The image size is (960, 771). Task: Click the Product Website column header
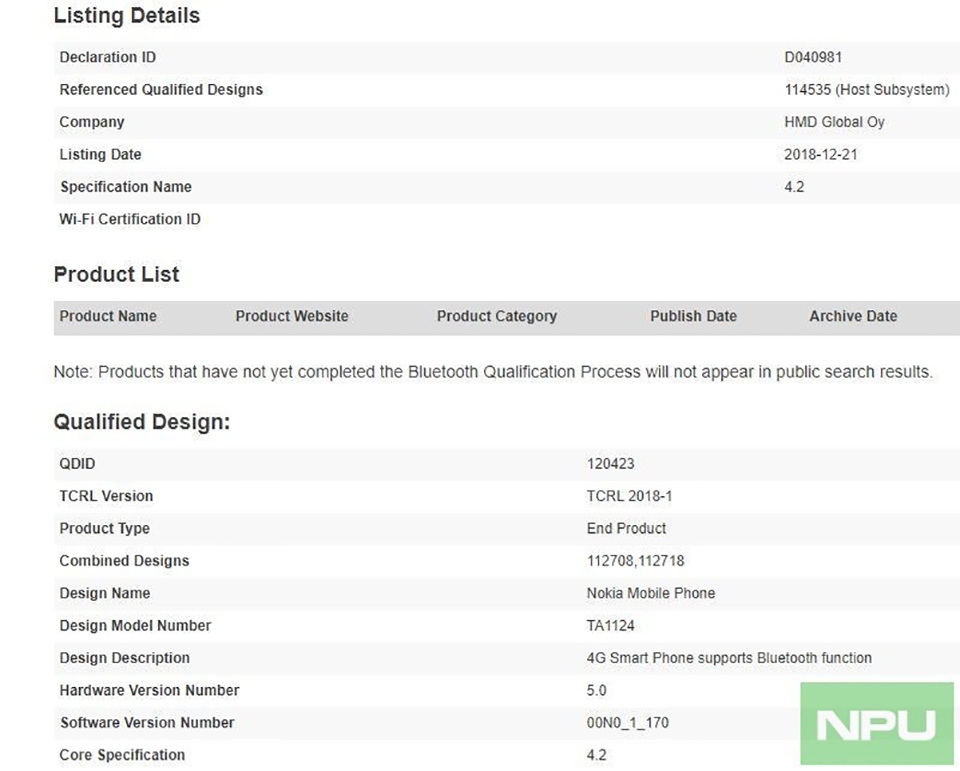[x=292, y=316]
